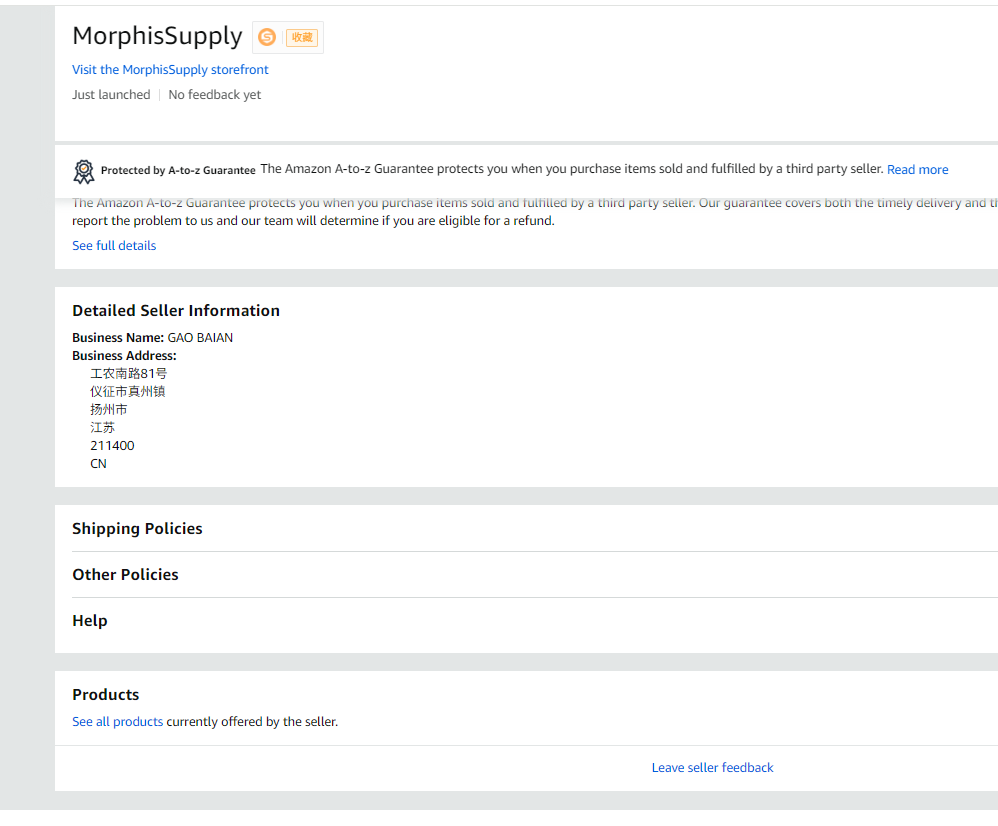Screen dimensions: 998x826
Task: Click the Detailed Seller Information heading
Action: (176, 310)
